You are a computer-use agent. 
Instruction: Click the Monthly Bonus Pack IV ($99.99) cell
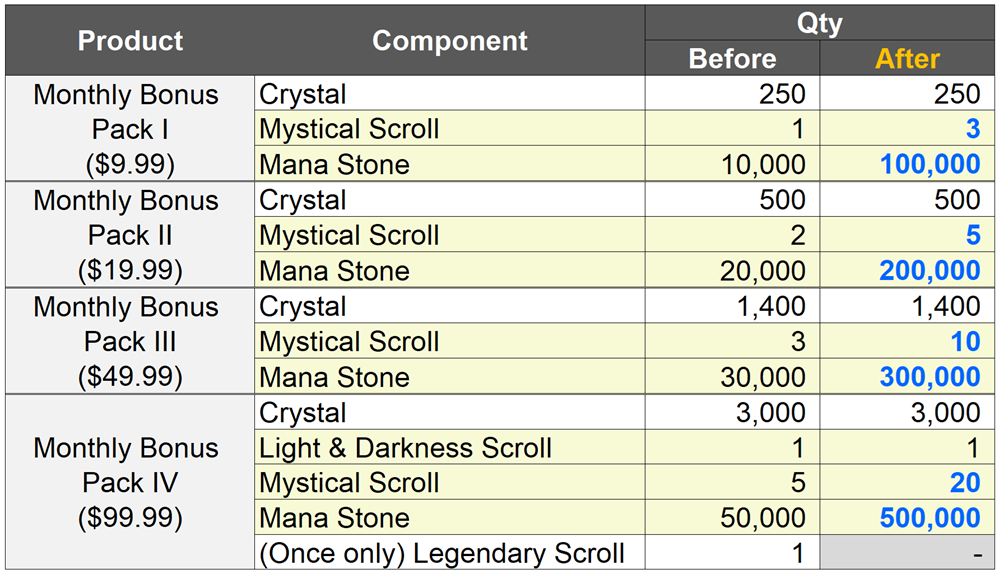126,483
